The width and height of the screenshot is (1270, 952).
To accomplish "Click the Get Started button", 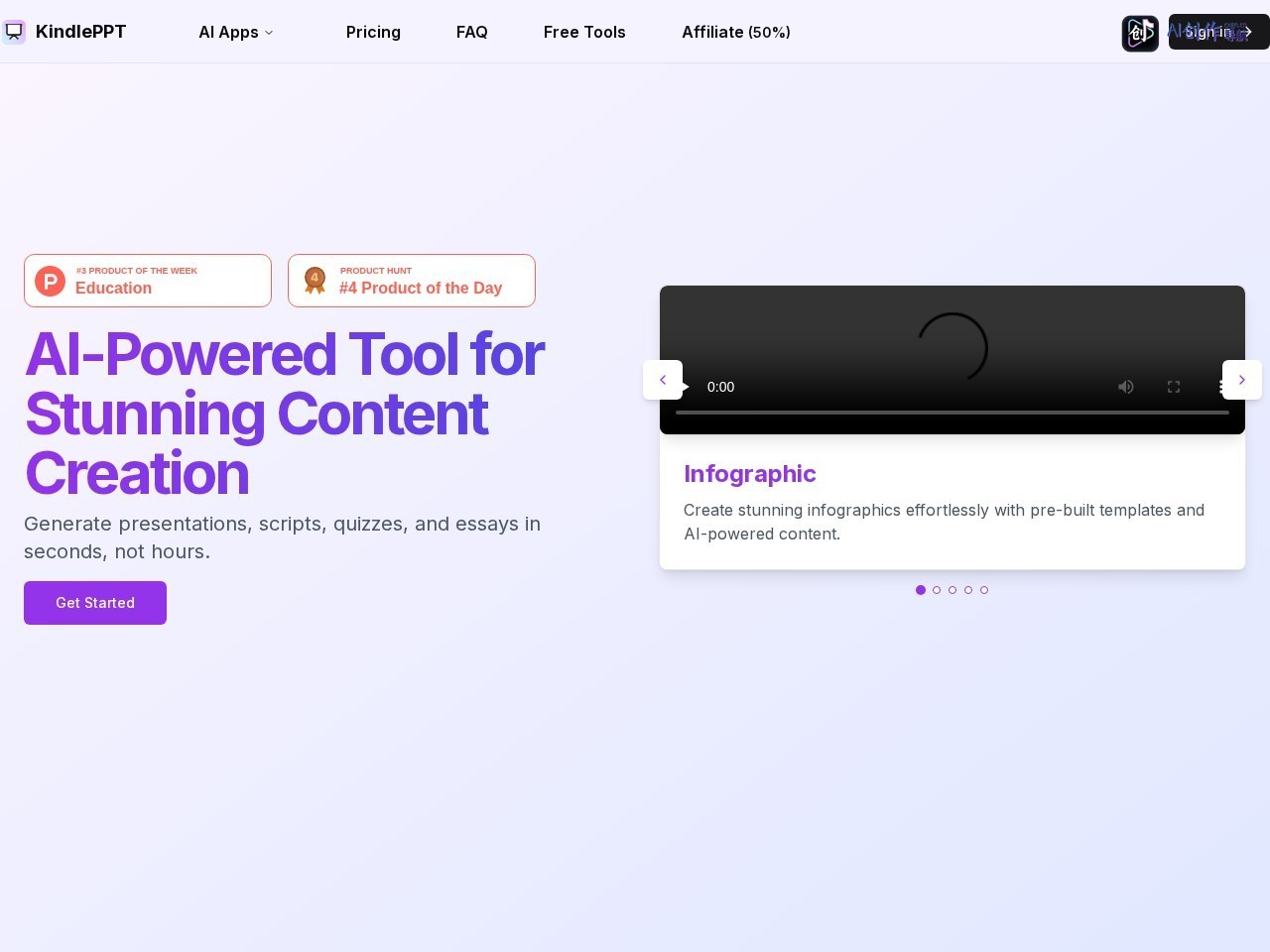I will pos(95,603).
